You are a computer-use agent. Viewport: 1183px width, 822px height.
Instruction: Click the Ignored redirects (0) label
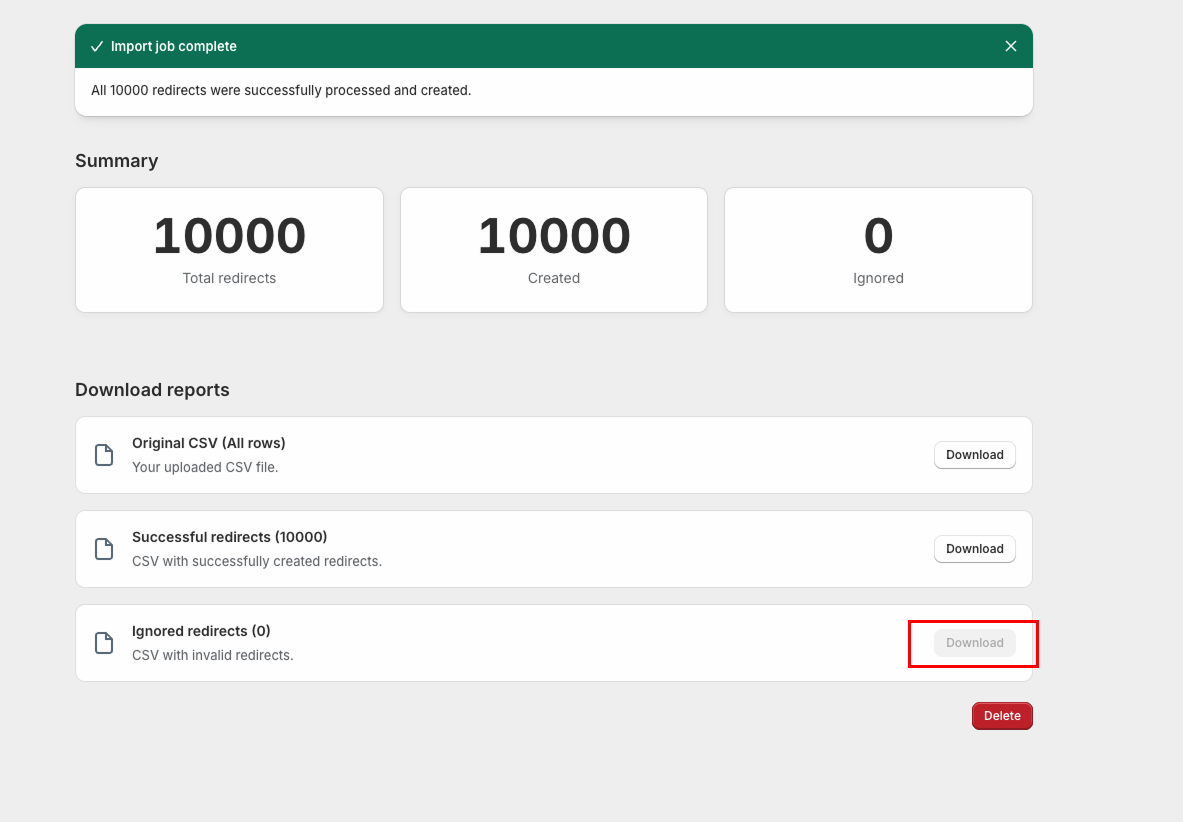tap(201, 630)
